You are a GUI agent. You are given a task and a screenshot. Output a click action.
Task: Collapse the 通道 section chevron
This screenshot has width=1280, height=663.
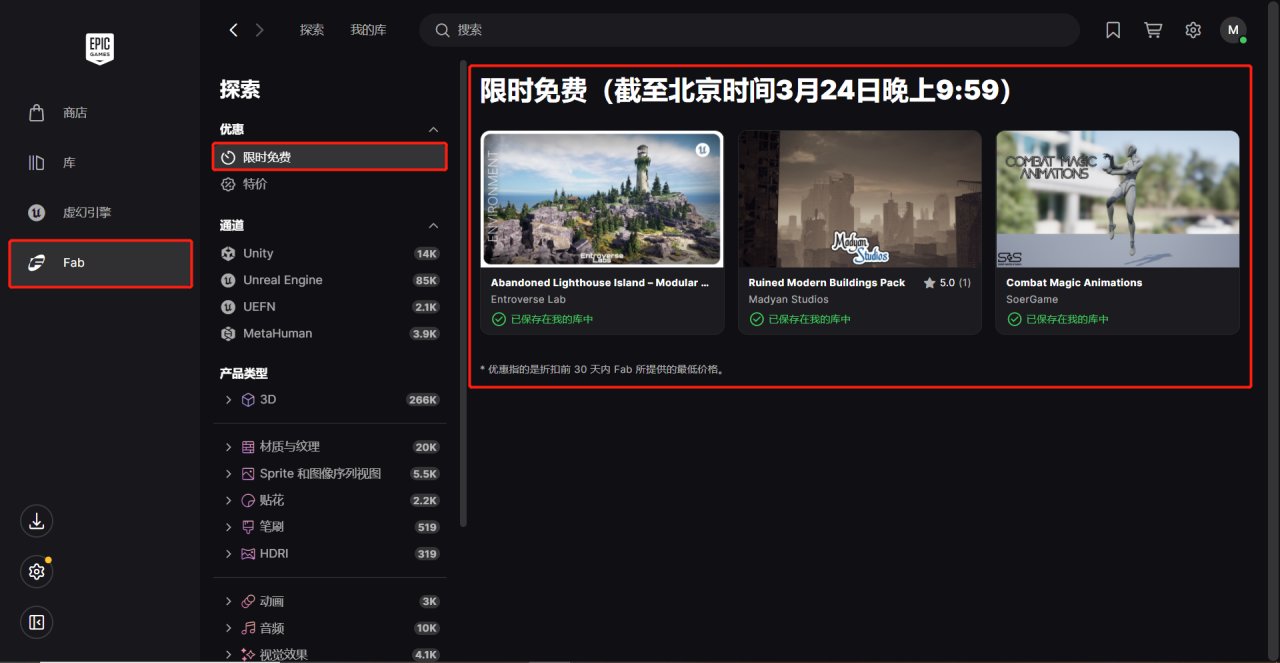[x=433, y=225]
